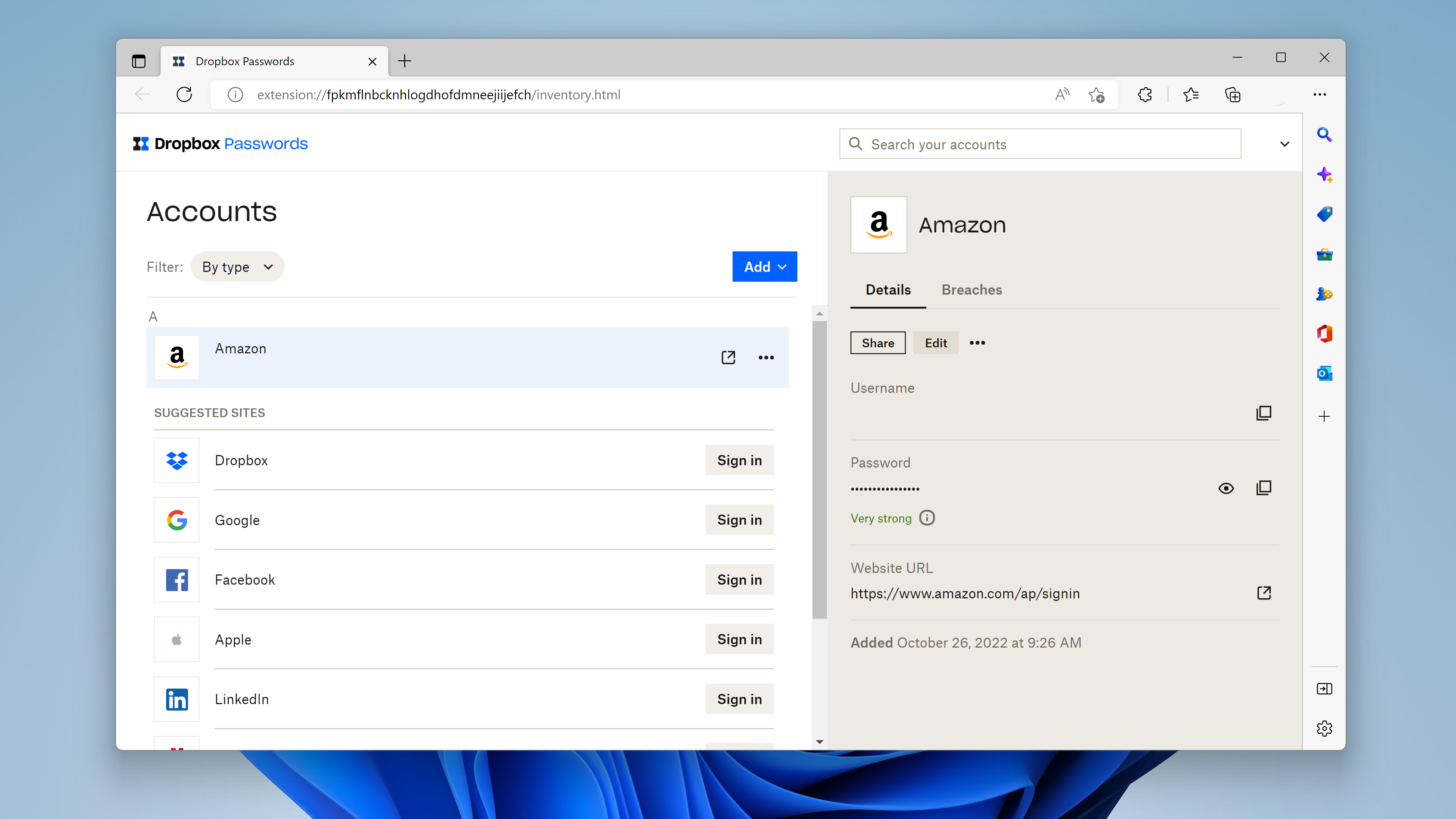Copy the password to clipboard
Viewport: 1456px width, 819px height.
pyautogui.click(x=1263, y=488)
